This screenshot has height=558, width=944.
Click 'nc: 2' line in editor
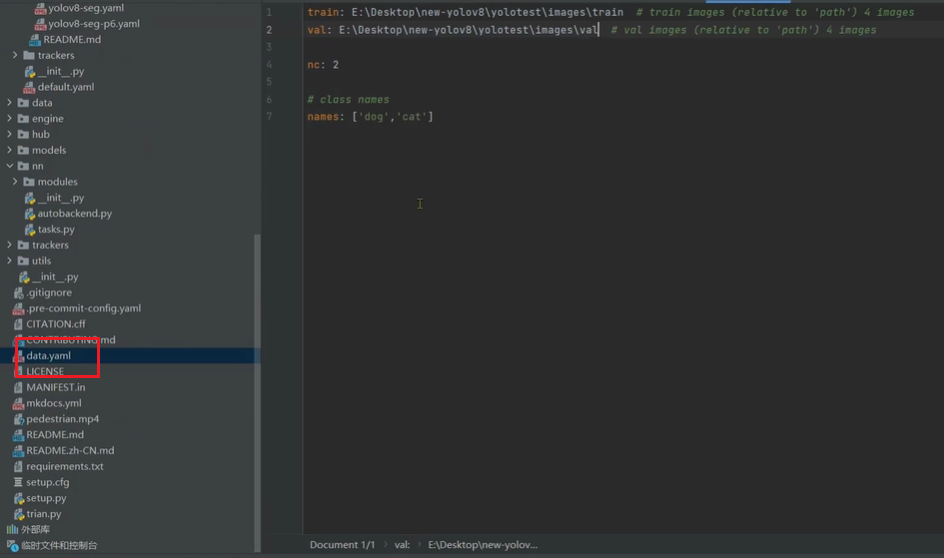coord(323,65)
